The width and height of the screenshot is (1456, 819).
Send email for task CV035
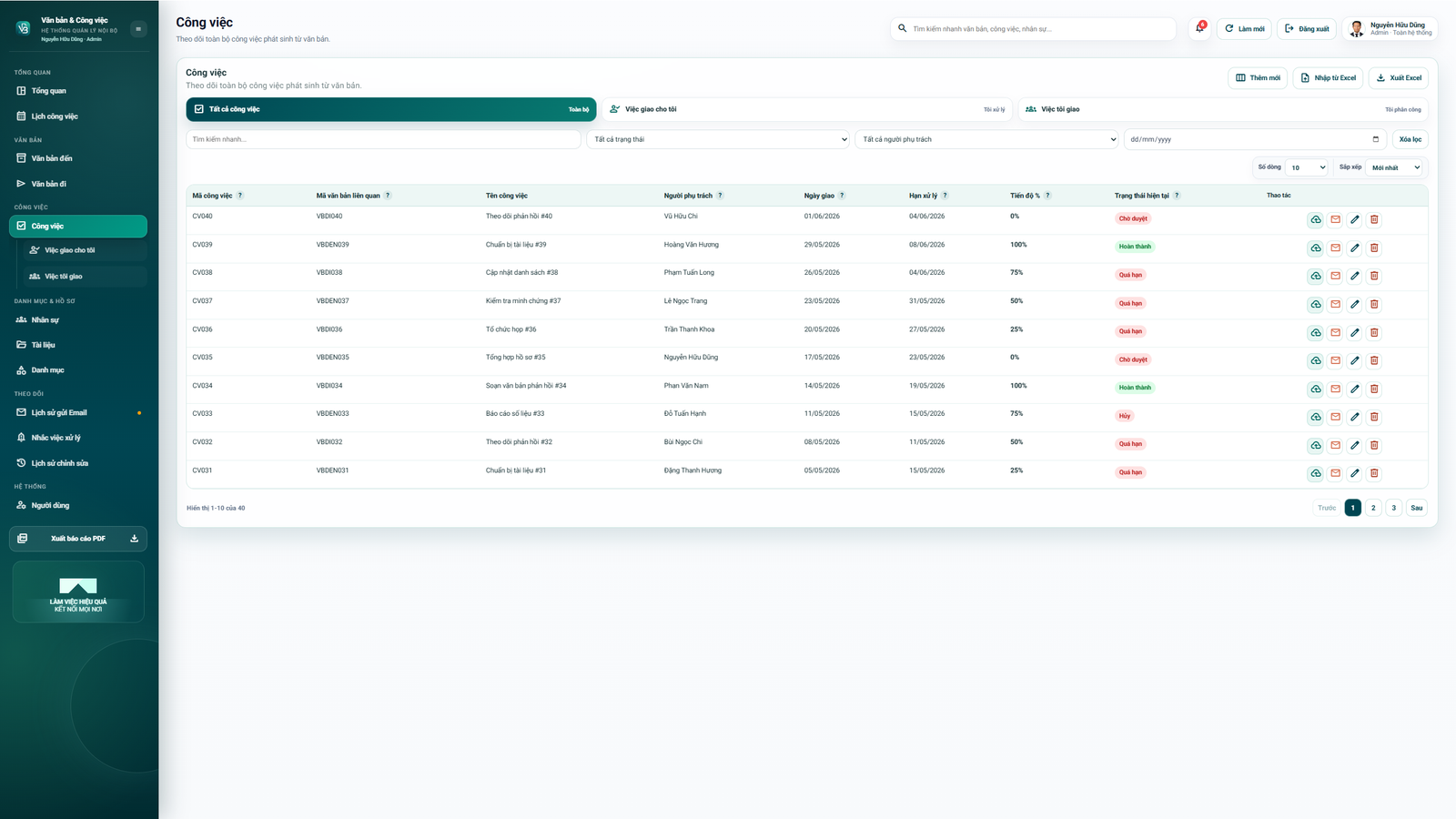coord(1335,360)
